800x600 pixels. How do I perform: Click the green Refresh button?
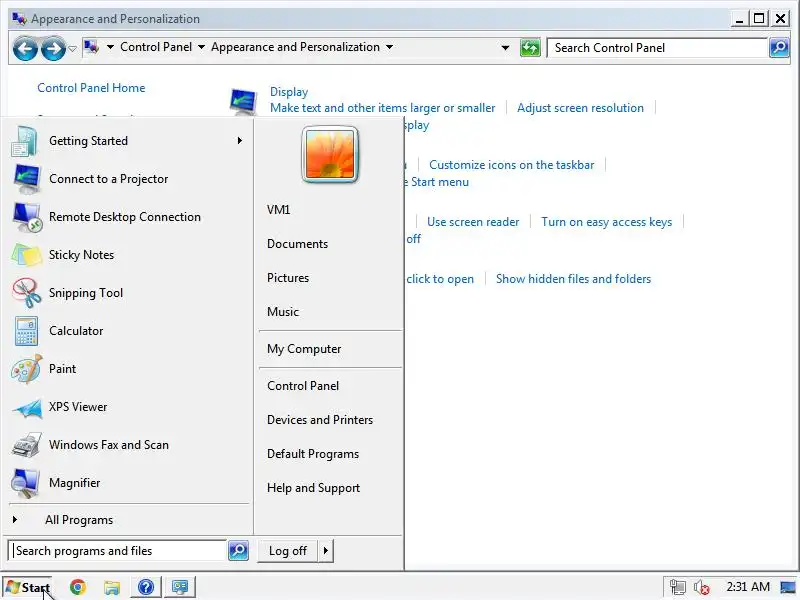click(x=530, y=48)
